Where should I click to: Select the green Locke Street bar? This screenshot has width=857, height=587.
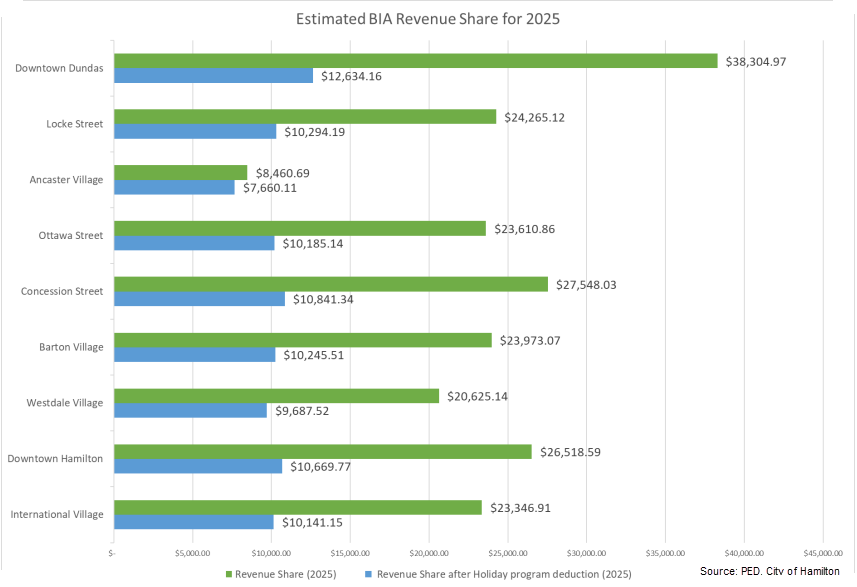pos(305,117)
